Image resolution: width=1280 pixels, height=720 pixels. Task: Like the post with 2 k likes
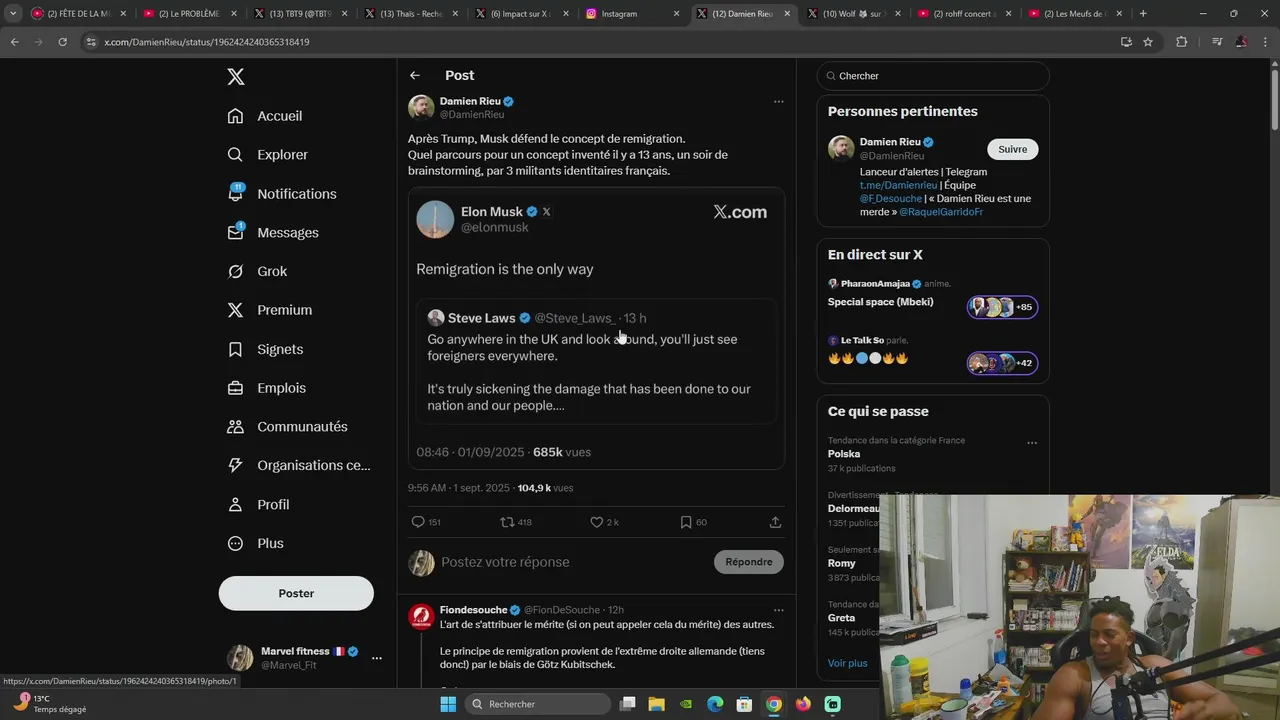(604, 522)
